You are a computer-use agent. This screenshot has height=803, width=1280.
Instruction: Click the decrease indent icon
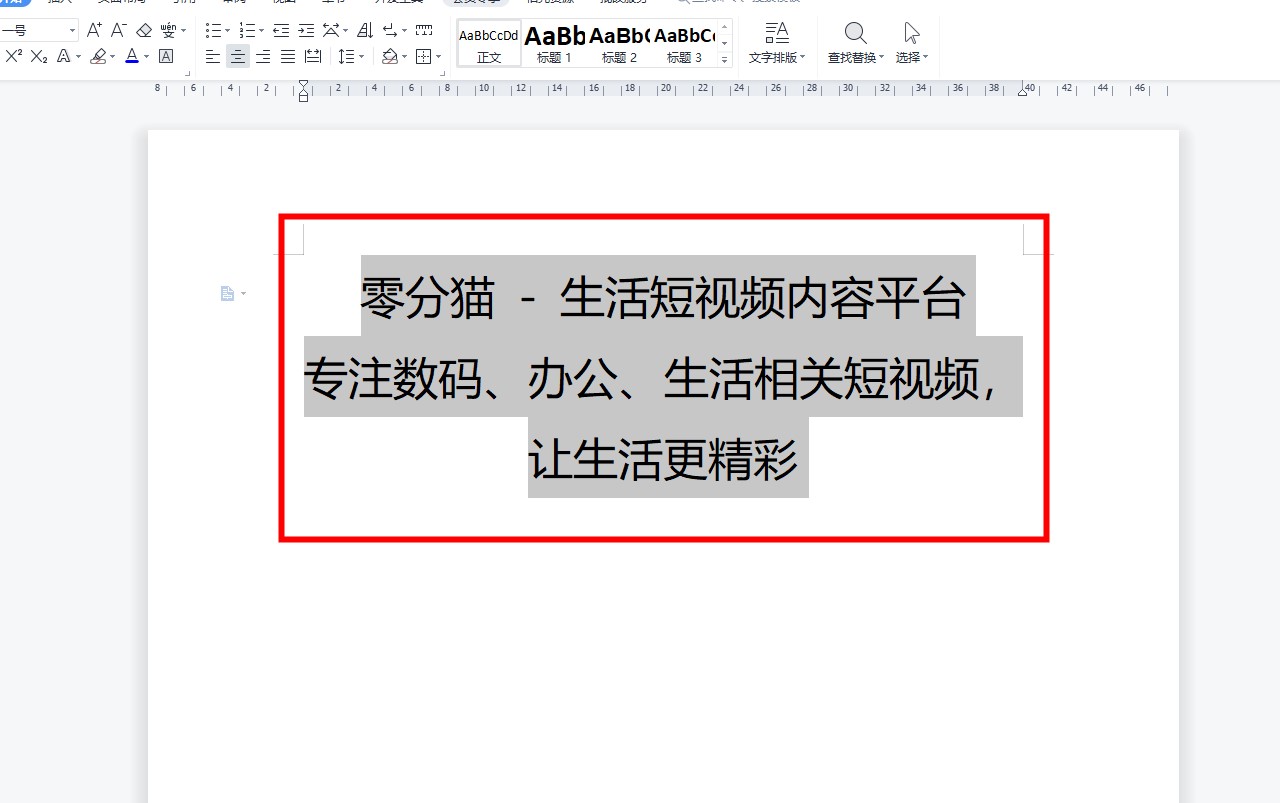pos(281,31)
